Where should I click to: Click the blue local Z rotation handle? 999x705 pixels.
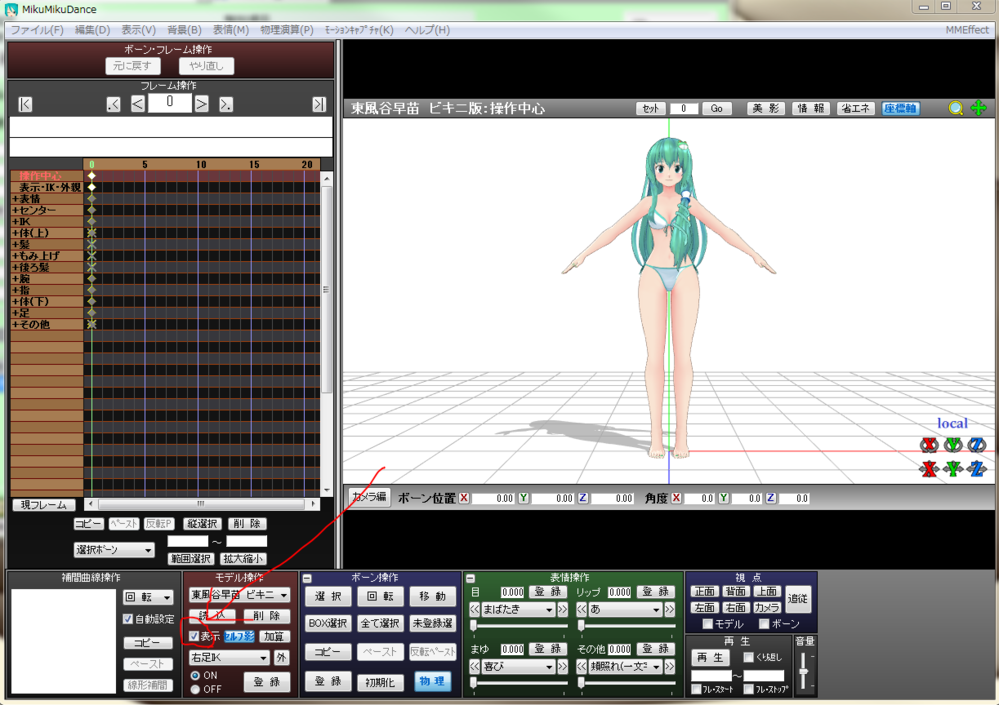pos(976,445)
